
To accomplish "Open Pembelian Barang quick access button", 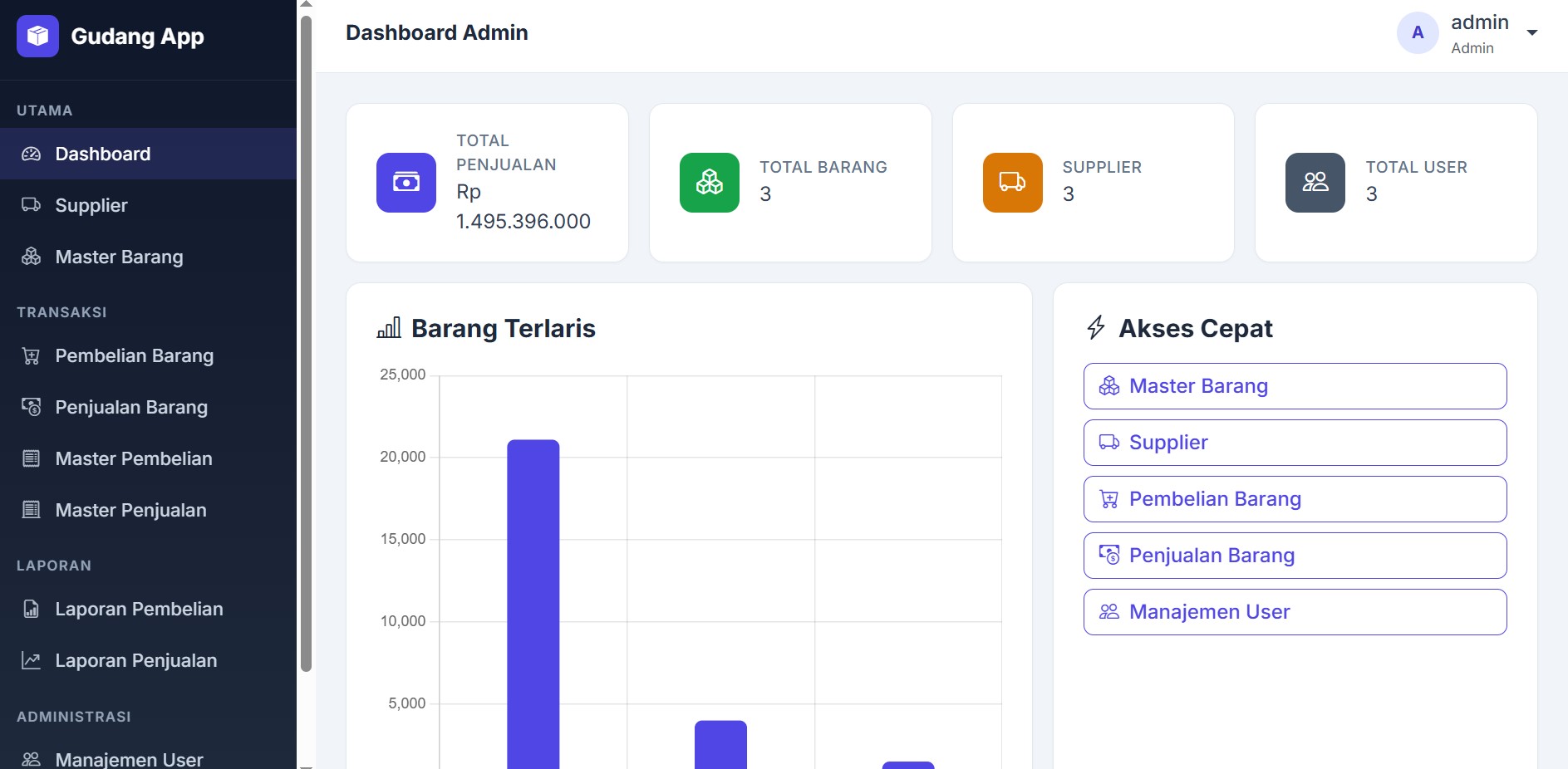I will [x=1295, y=499].
